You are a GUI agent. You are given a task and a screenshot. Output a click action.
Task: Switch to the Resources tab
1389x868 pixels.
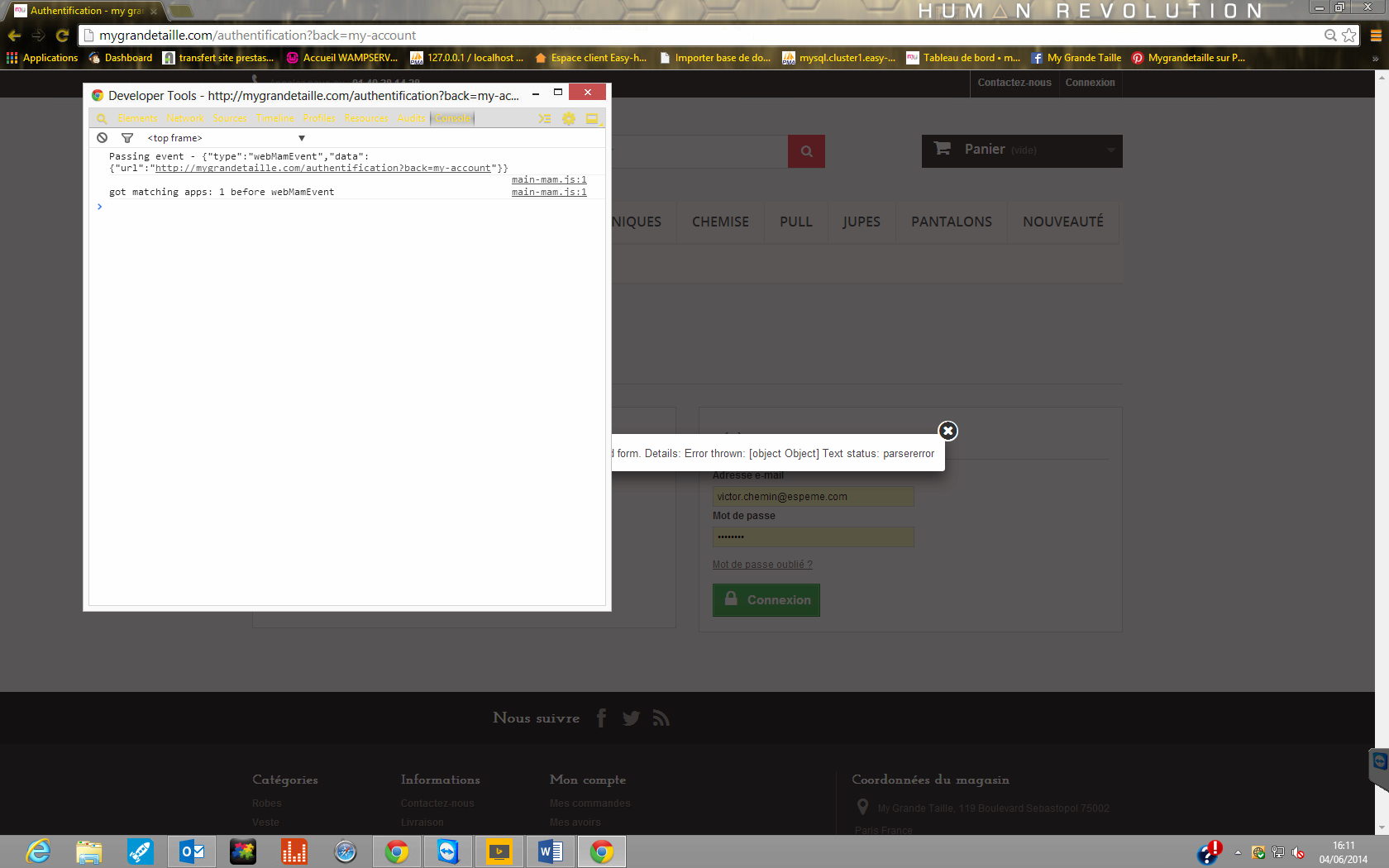pyautogui.click(x=366, y=119)
